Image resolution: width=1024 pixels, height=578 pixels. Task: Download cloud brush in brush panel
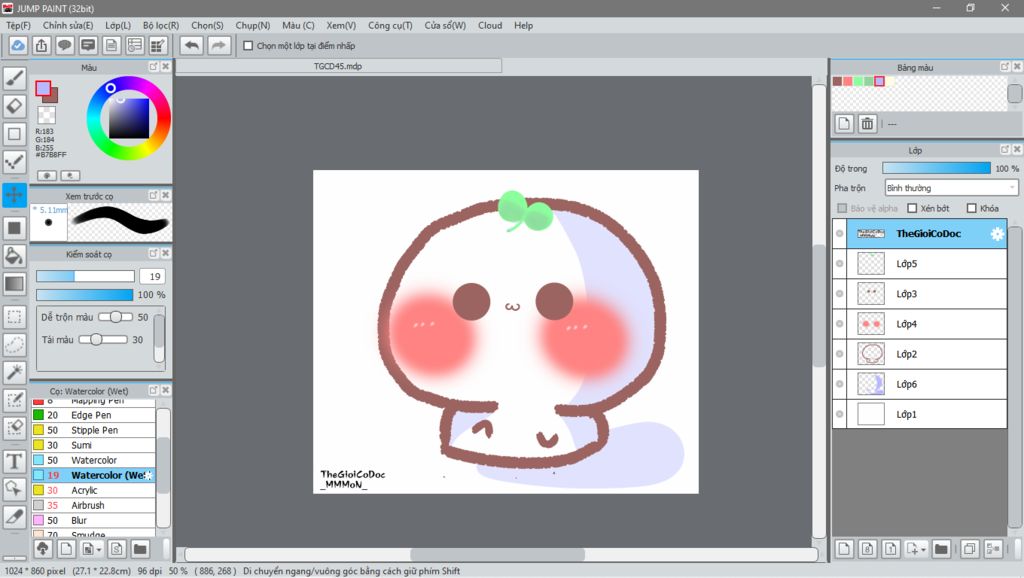(43, 549)
